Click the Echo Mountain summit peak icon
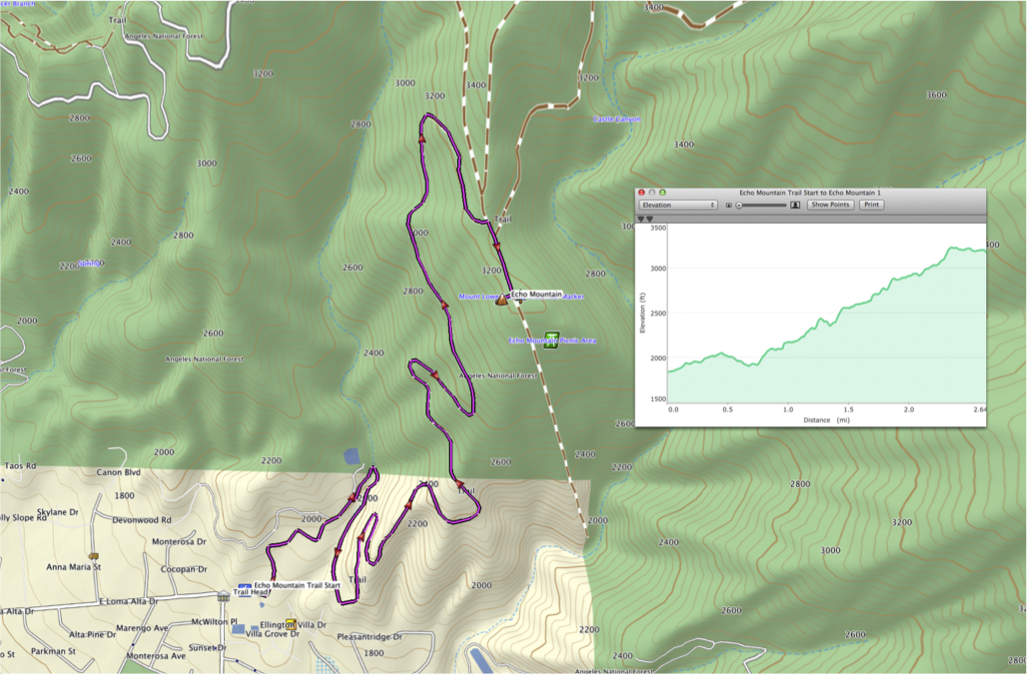The height and width of the screenshot is (674, 1027). point(501,299)
